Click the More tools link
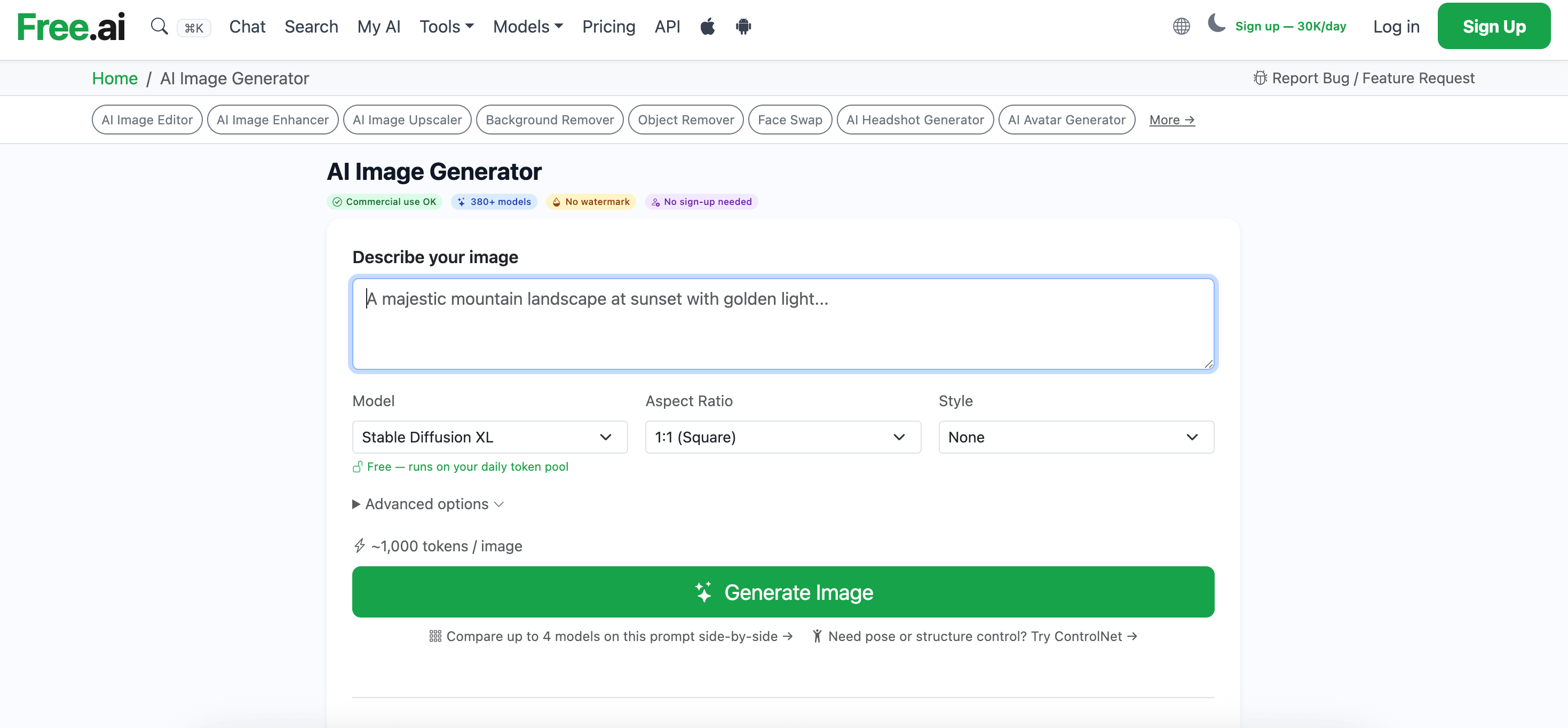Viewport: 1568px width, 728px height. click(1172, 120)
